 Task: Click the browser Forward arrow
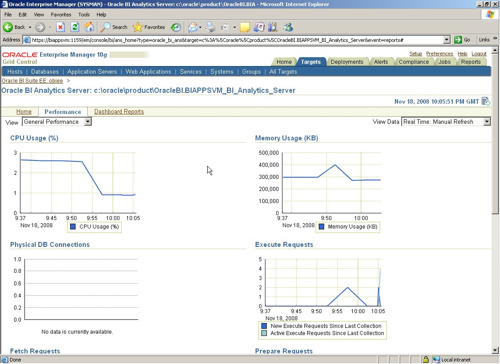click(40, 27)
